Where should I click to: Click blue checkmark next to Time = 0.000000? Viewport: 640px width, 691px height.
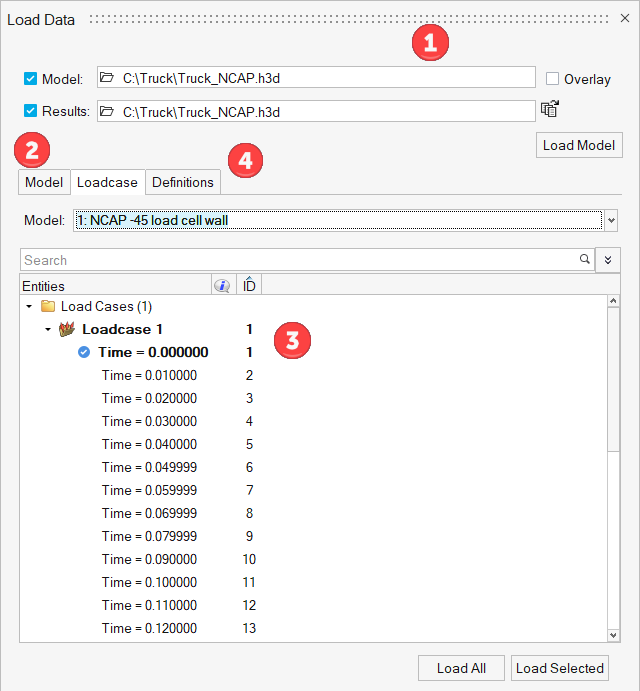[84, 352]
